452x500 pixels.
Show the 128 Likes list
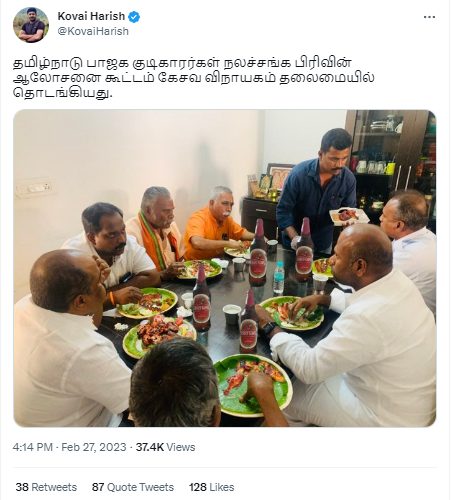(212, 487)
